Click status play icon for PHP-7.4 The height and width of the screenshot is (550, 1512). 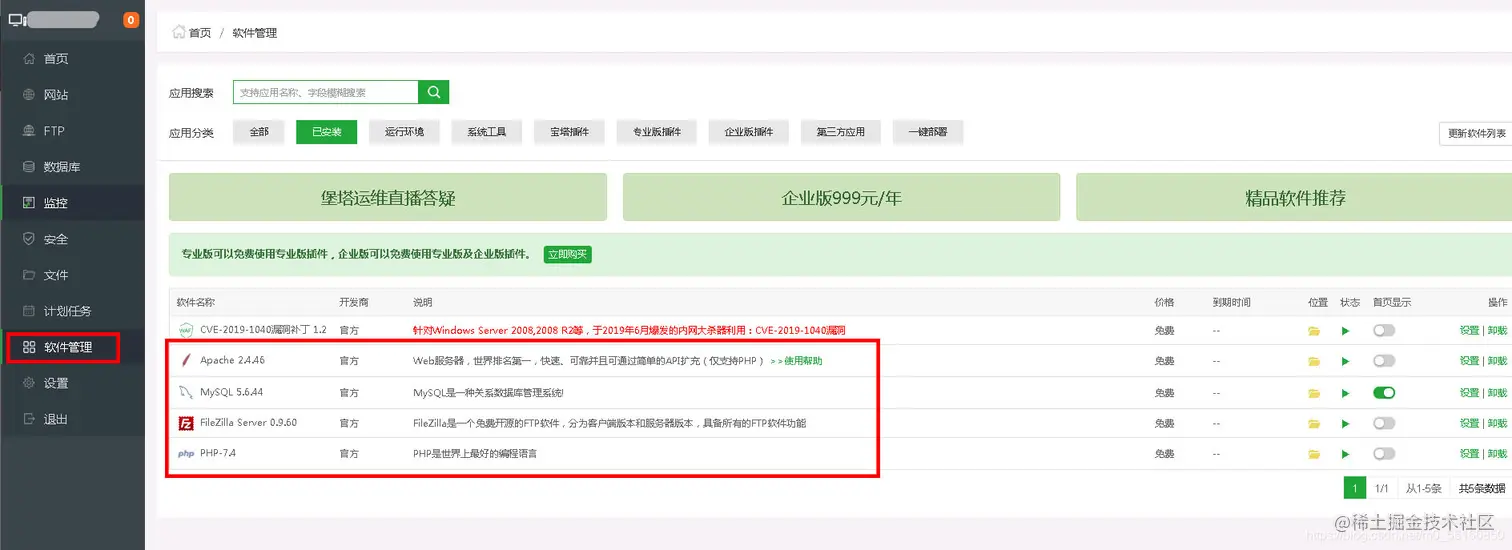point(1346,454)
